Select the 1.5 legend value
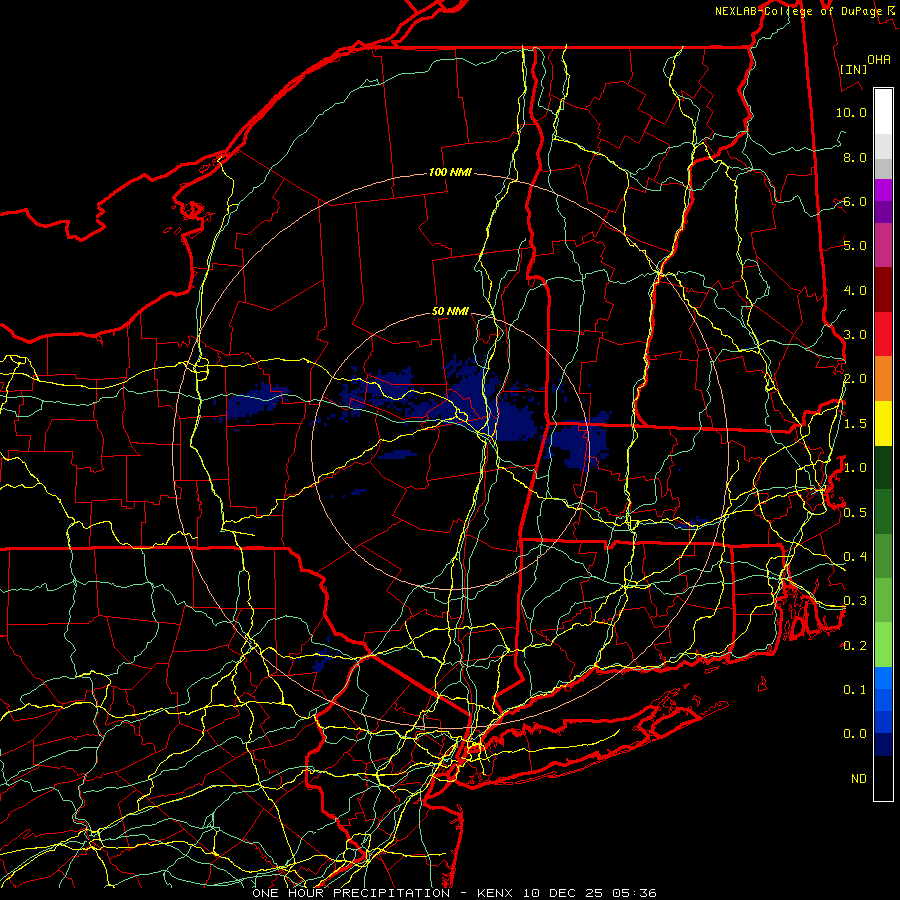 pyautogui.click(x=855, y=424)
